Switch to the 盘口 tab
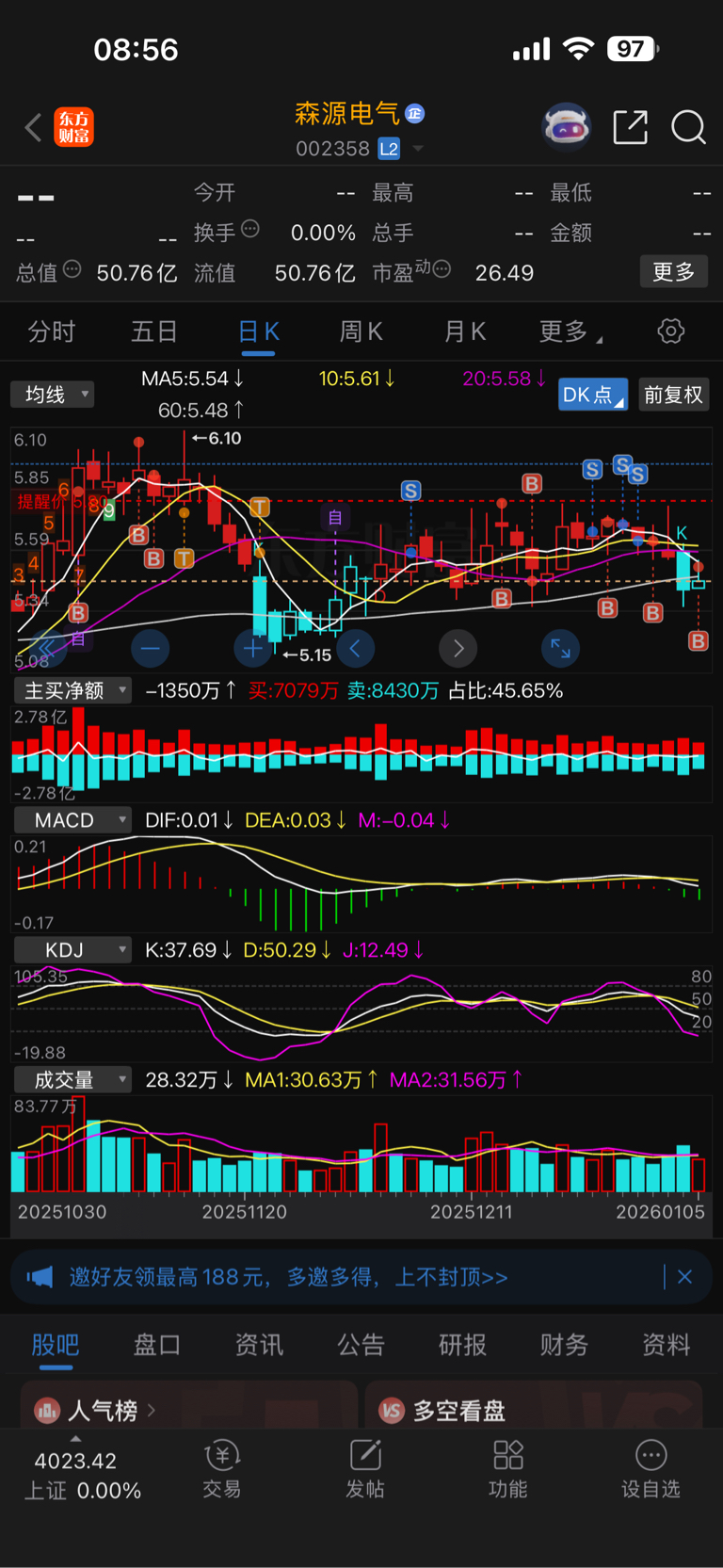The width and height of the screenshot is (723, 1568). point(157,1345)
